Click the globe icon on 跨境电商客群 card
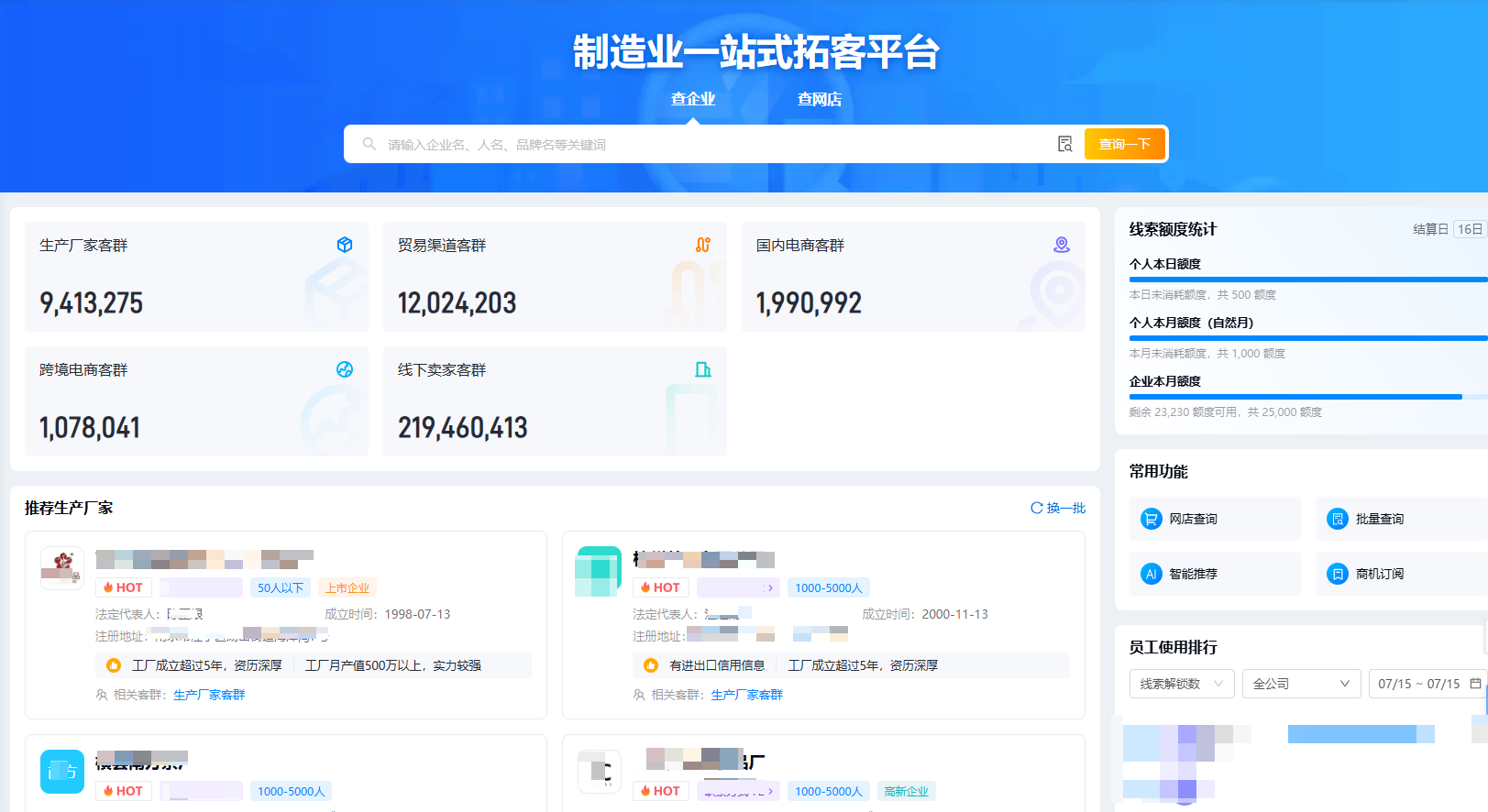 pyautogui.click(x=345, y=369)
